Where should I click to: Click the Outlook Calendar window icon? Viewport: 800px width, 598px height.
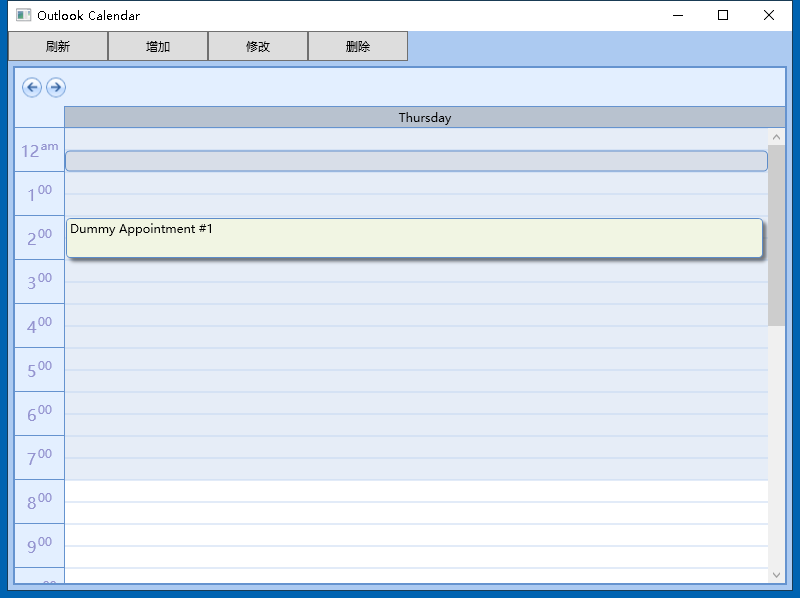(x=23, y=15)
